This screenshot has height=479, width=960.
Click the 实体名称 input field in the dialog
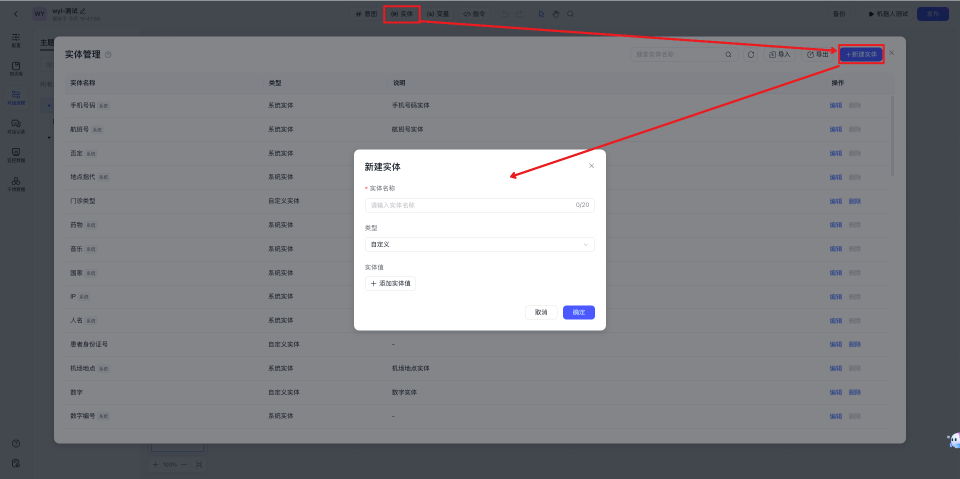pos(470,205)
